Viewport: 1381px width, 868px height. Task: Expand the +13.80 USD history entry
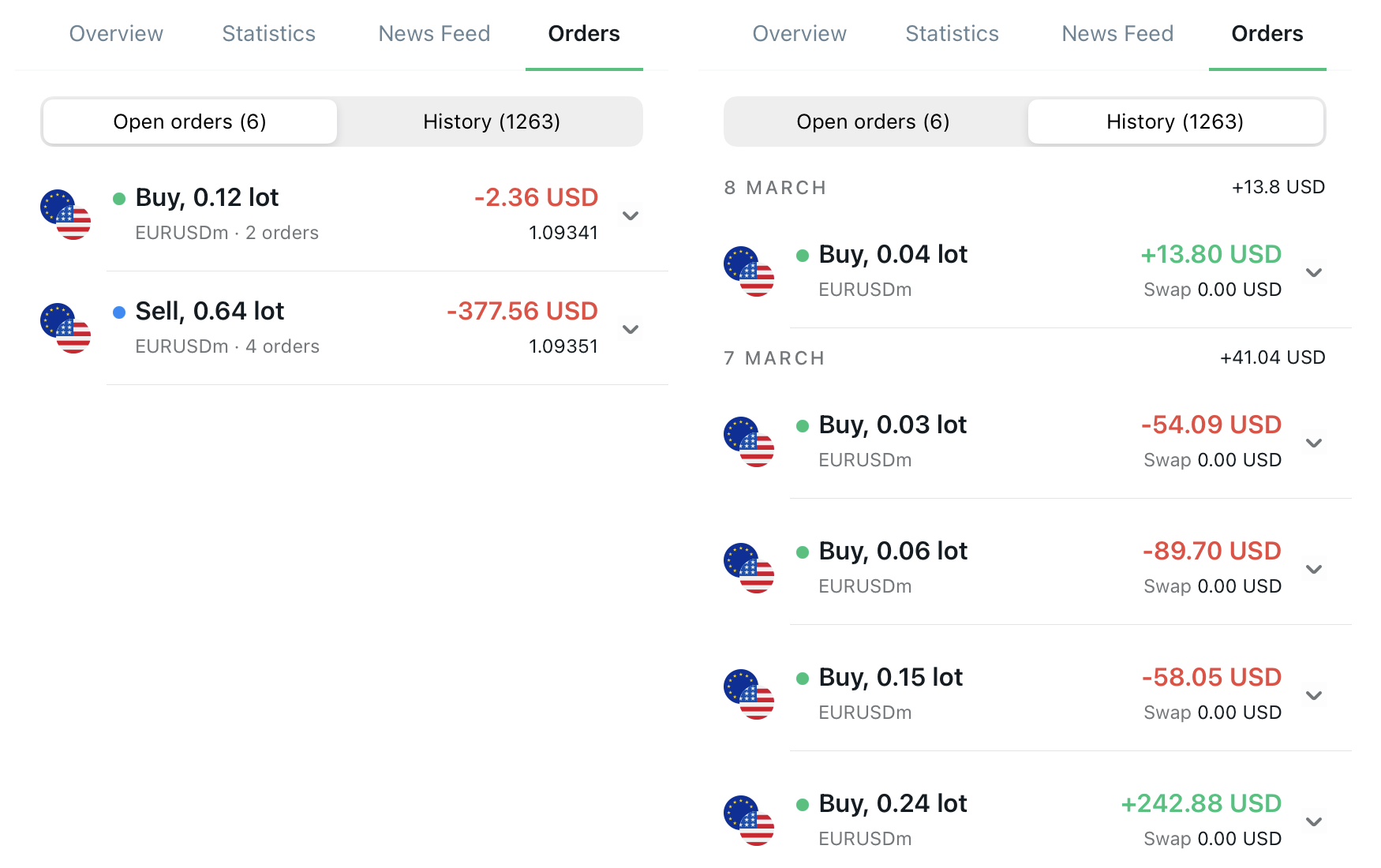[x=1314, y=272]
